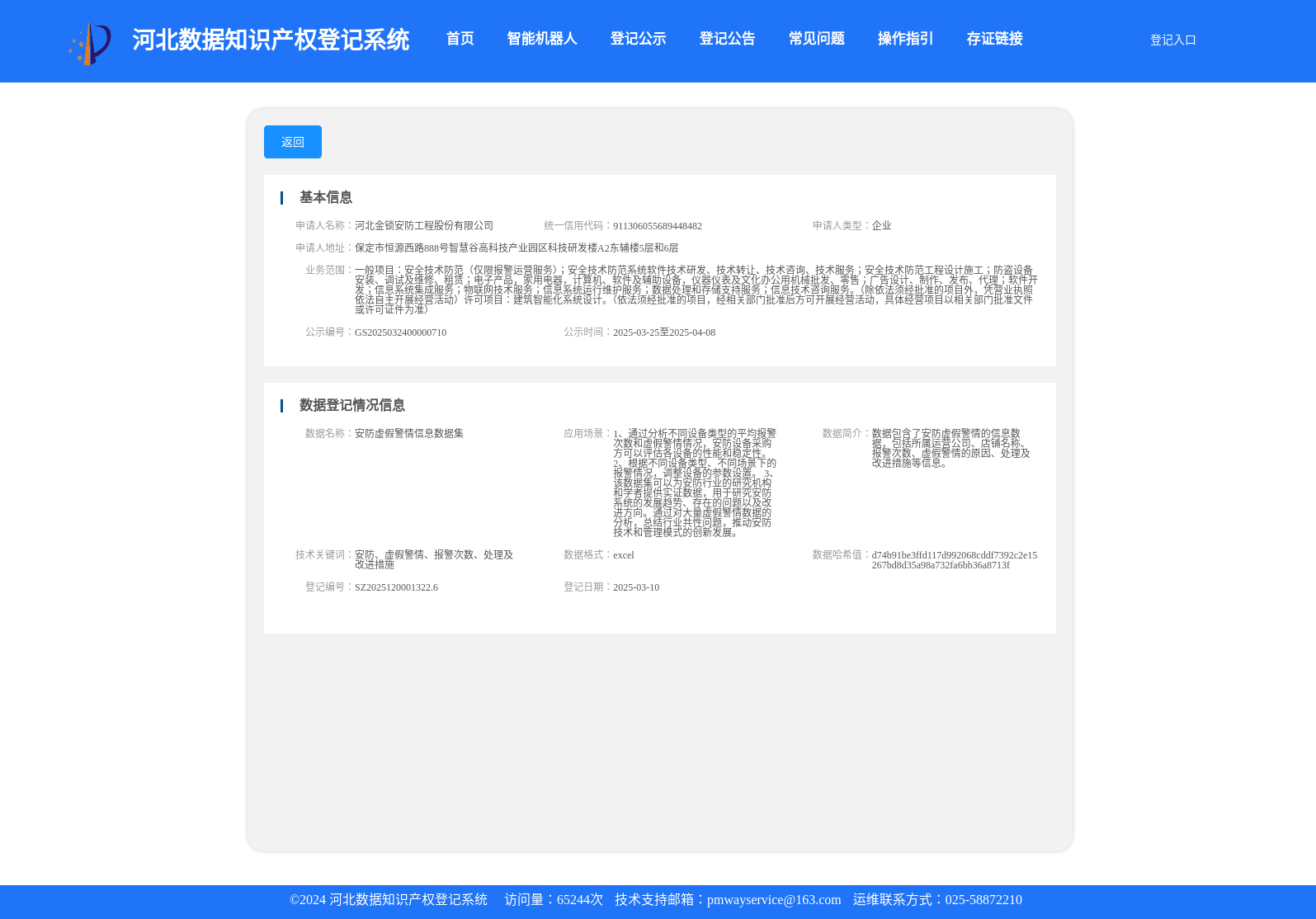
Task: Select the applicant address text 保定市恒源西路888号
Action: [516, 247]
